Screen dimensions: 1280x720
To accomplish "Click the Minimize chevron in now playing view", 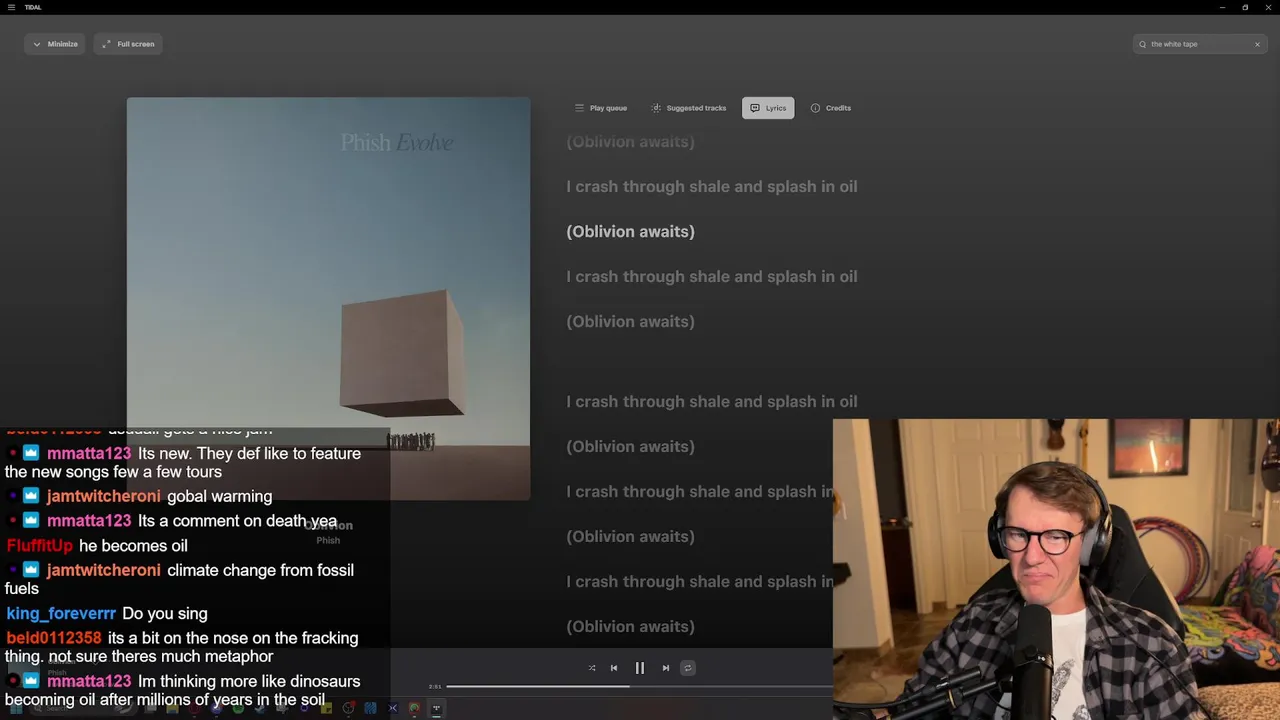I will (37, 44).
